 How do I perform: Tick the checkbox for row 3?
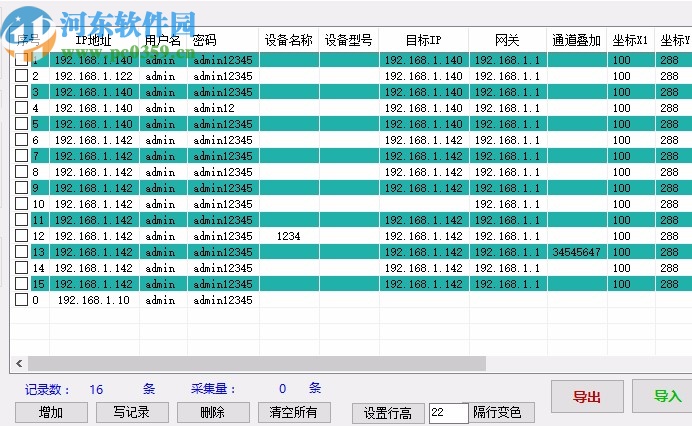click(x=21, y=91)
